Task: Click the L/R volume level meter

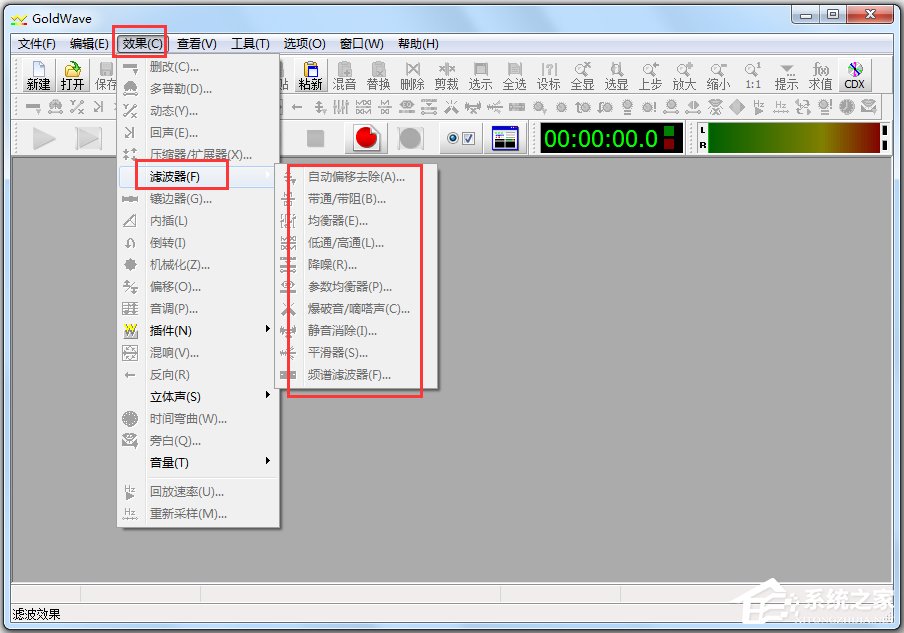Action: click(x=793, y=138)
